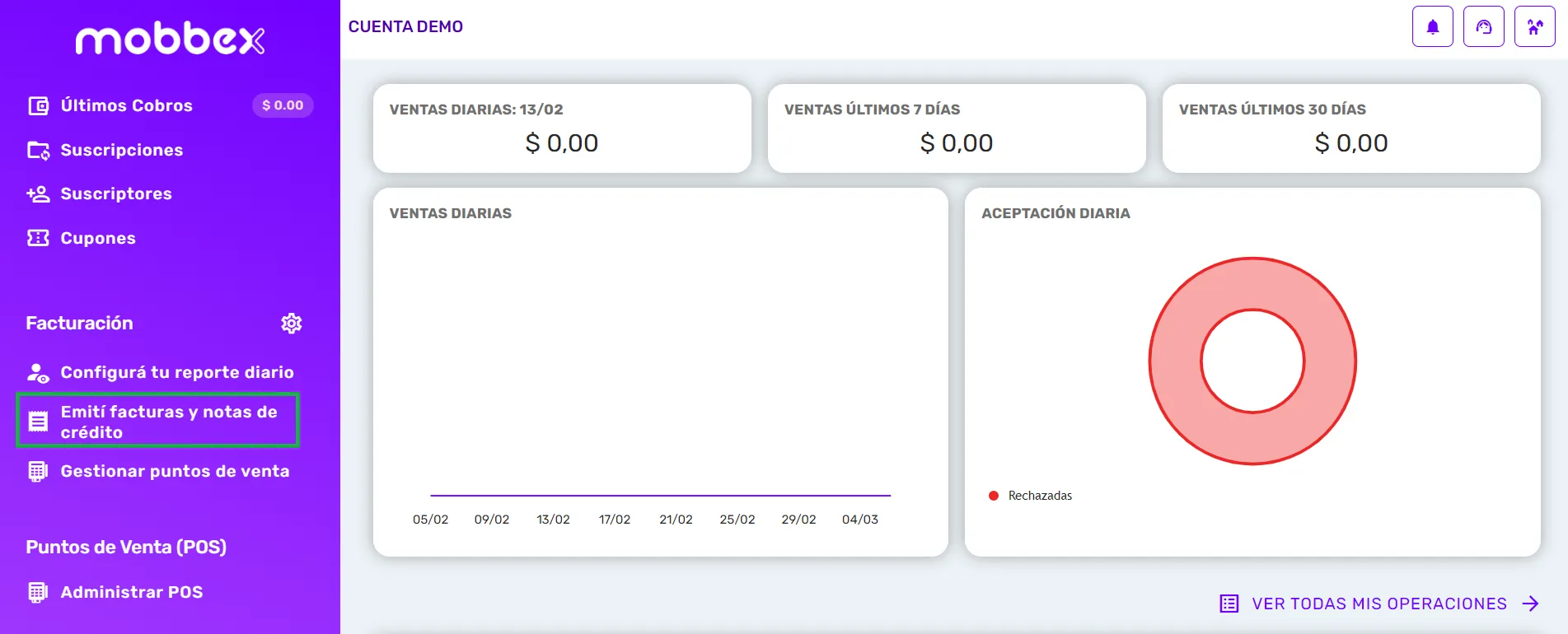Open Suscripciones menu item
The height and width of the screenshot is (634, 1568).
pyautogui.click(x=122, y=150)
